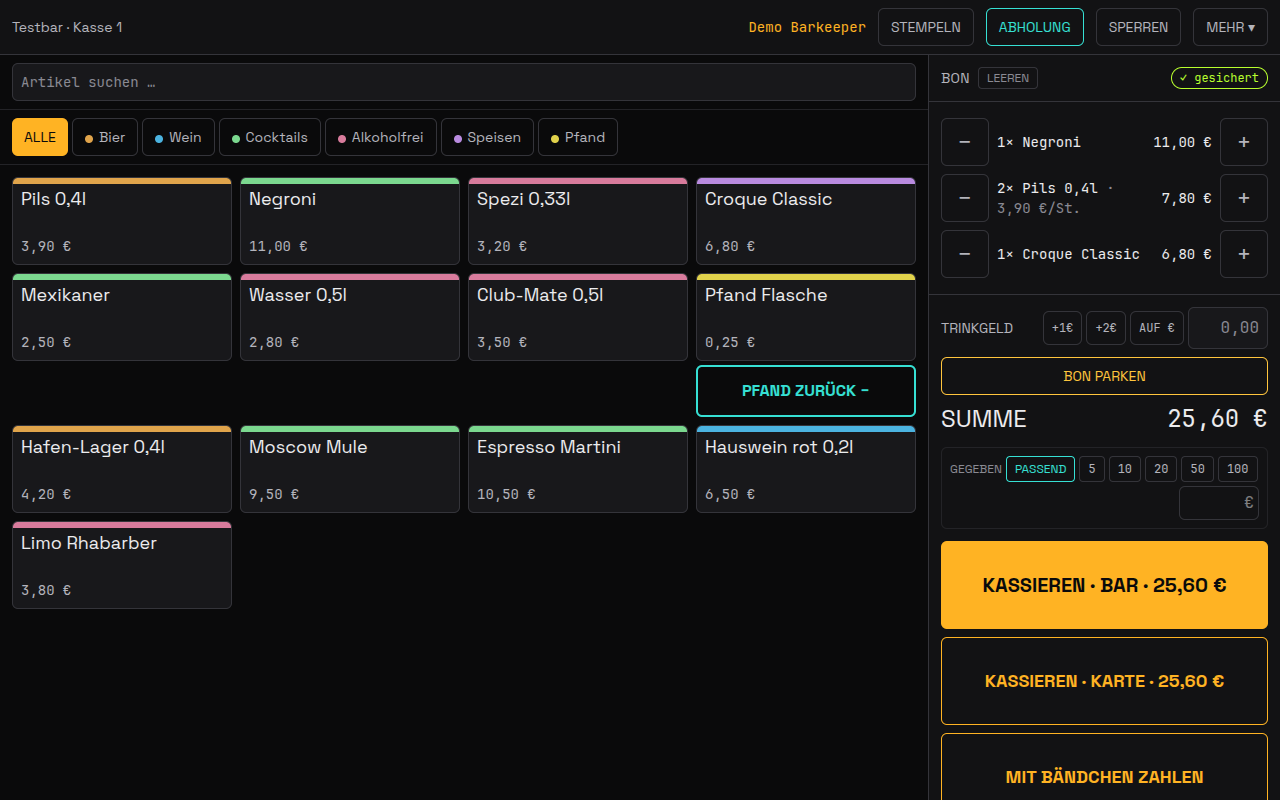
Task: Add Croque Classic tile to the bon
Action: point(806,221)
